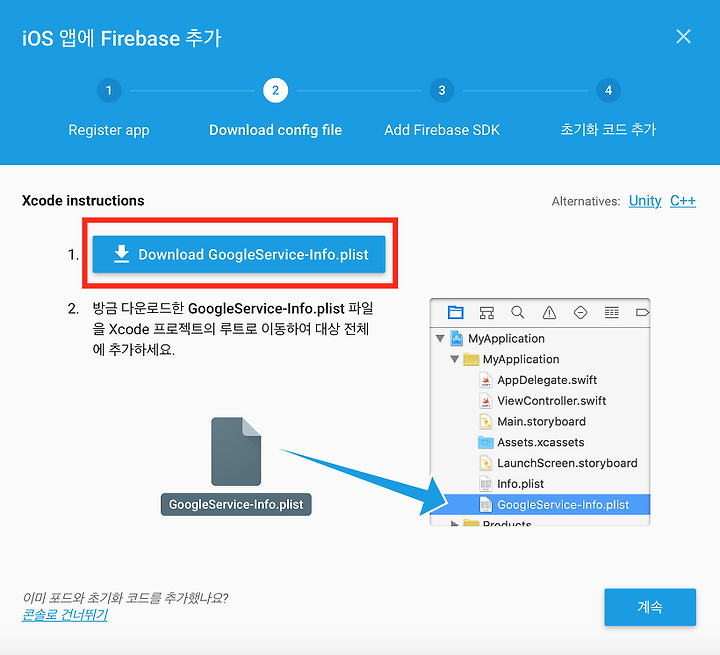The width and height of the screenshot is (720, 655).
Task: Open the breakpoint navigator tag icon
Action: (x=642, y=313)
